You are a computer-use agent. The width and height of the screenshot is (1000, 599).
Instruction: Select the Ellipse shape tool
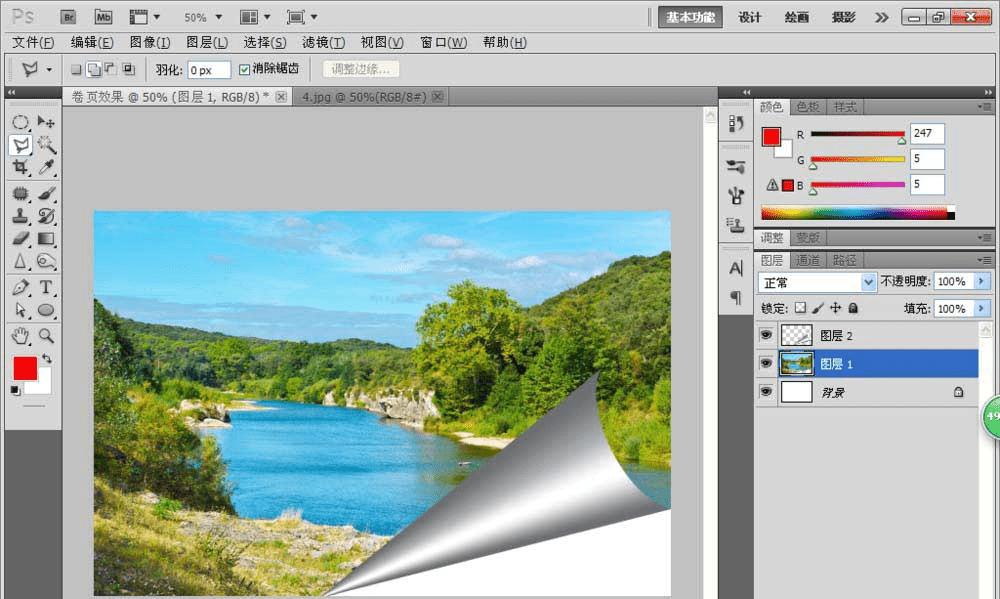point(46,310)
